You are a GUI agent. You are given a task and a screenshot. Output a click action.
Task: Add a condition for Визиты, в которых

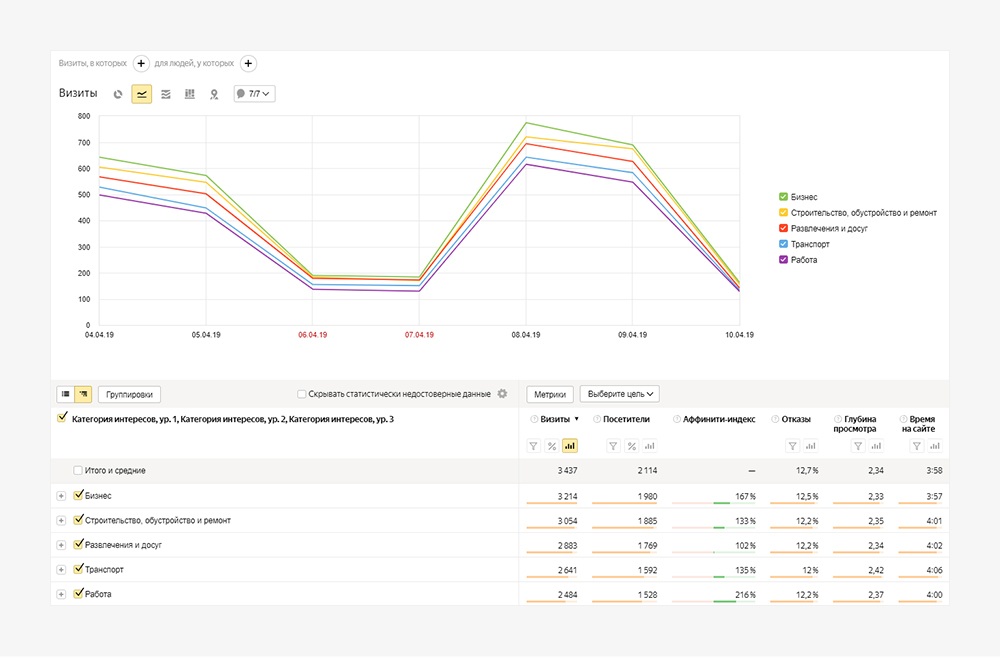(142, 64)
